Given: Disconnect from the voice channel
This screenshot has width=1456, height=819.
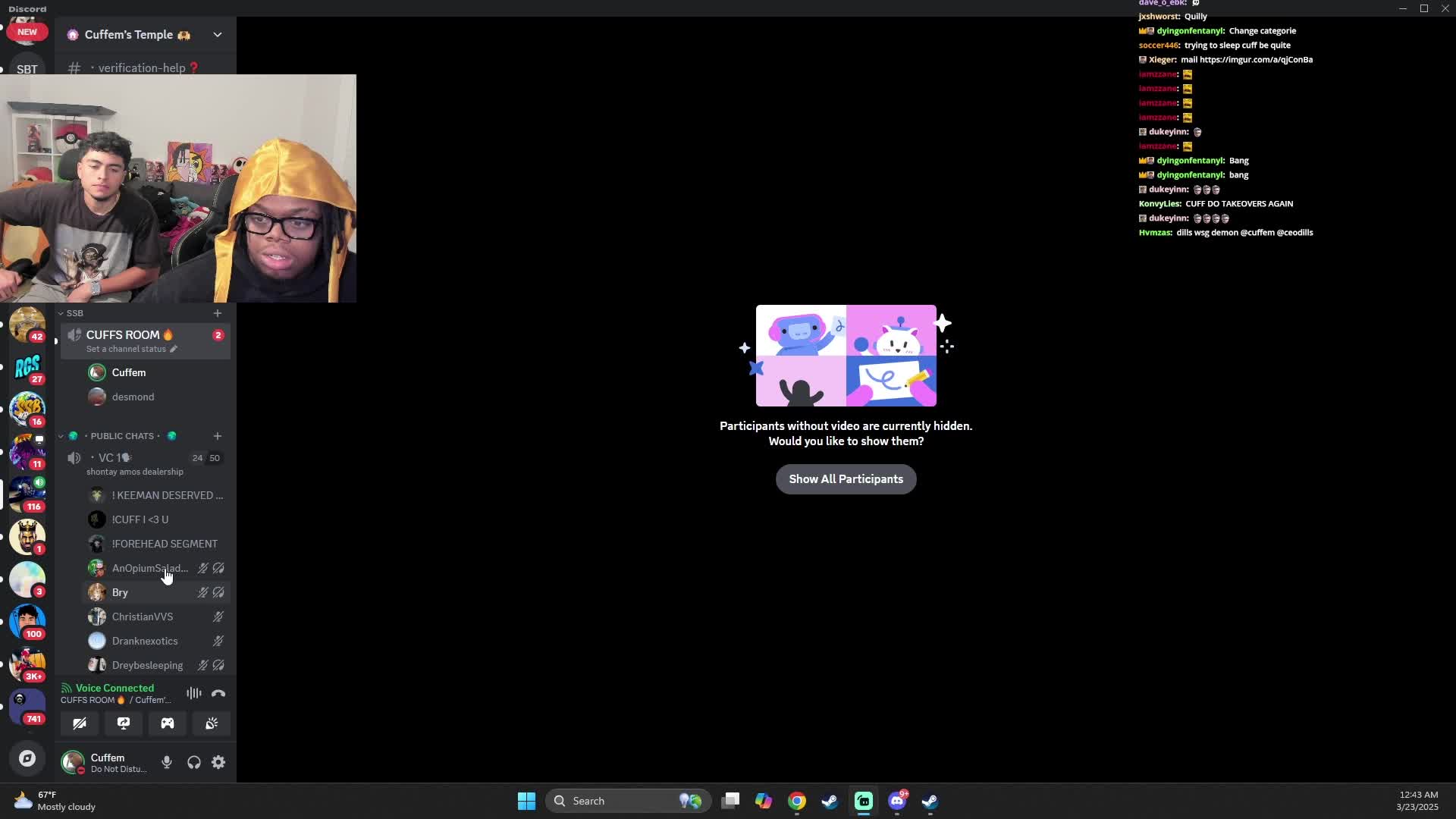Looking at the screenshot, I should pyautogui.click(x=218, y=694).
